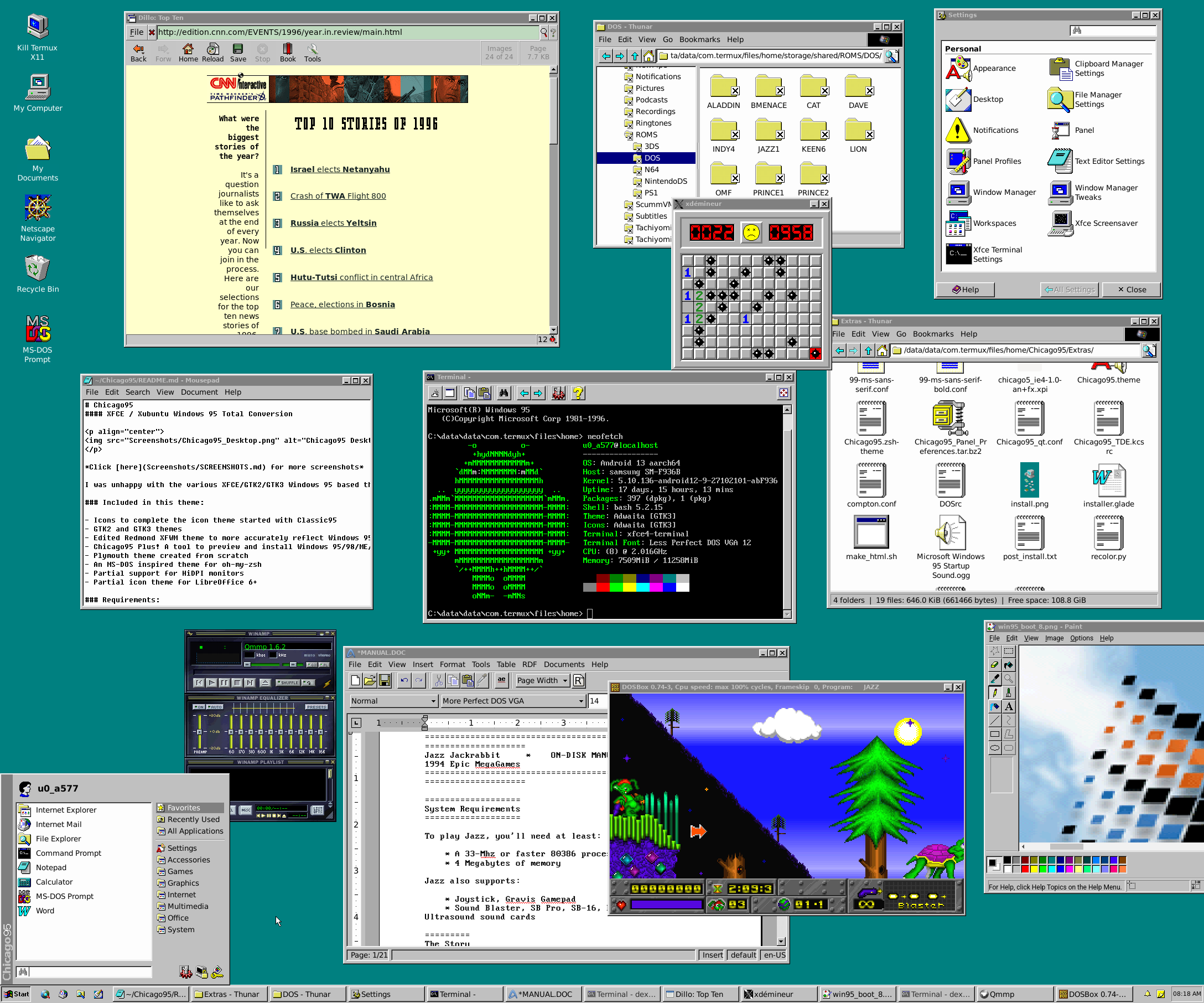This screenshot has width=1204, height=1003.
Task: Open the Recycle Bin desktop icon
Action: (x=38, y=273)
